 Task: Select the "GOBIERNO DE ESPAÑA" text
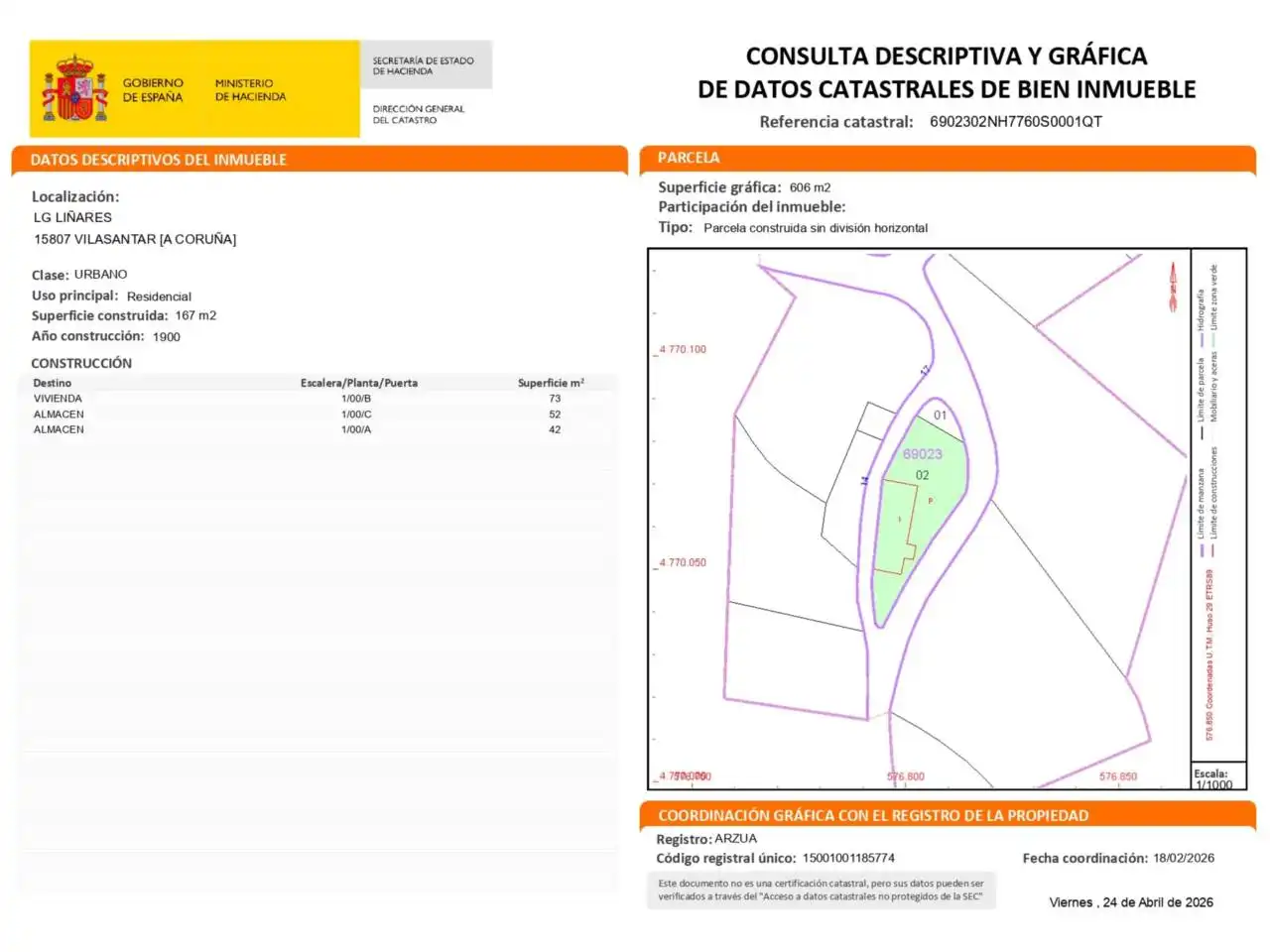[x=153, y=90]
